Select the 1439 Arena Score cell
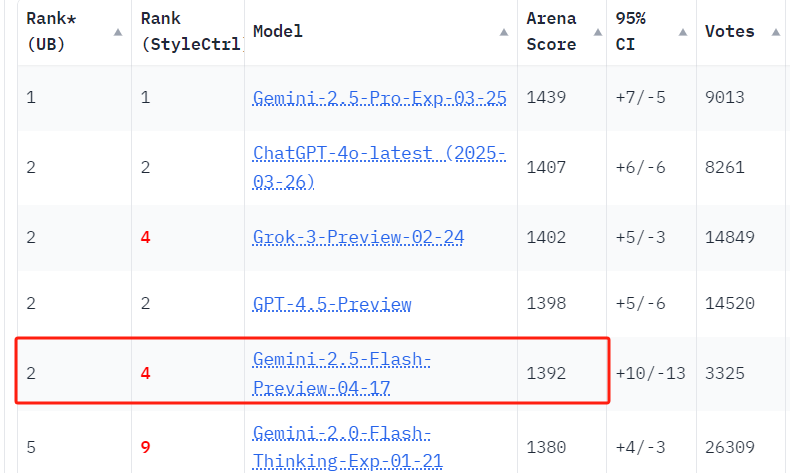The width and height of the screenshot is (790, 473). [x=546, y=97]
